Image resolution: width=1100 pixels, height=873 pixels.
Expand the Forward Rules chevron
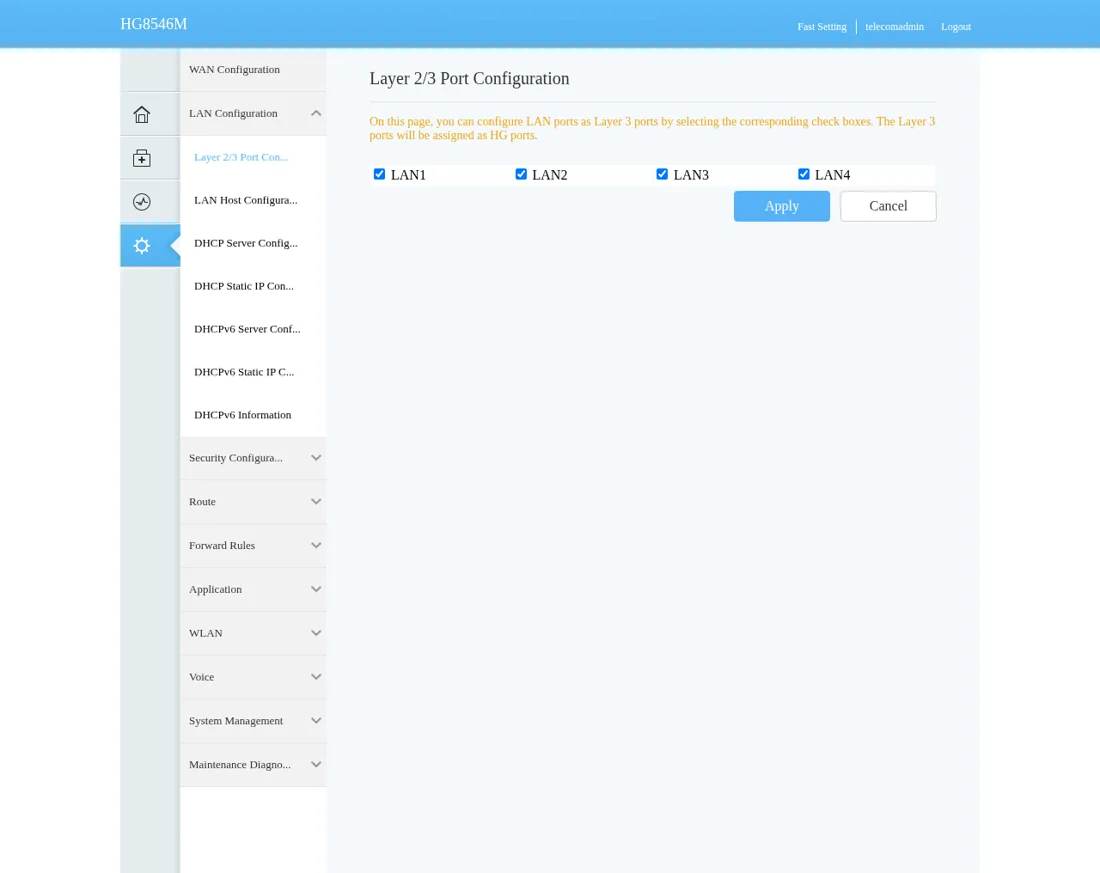click(x=316, y=545)
